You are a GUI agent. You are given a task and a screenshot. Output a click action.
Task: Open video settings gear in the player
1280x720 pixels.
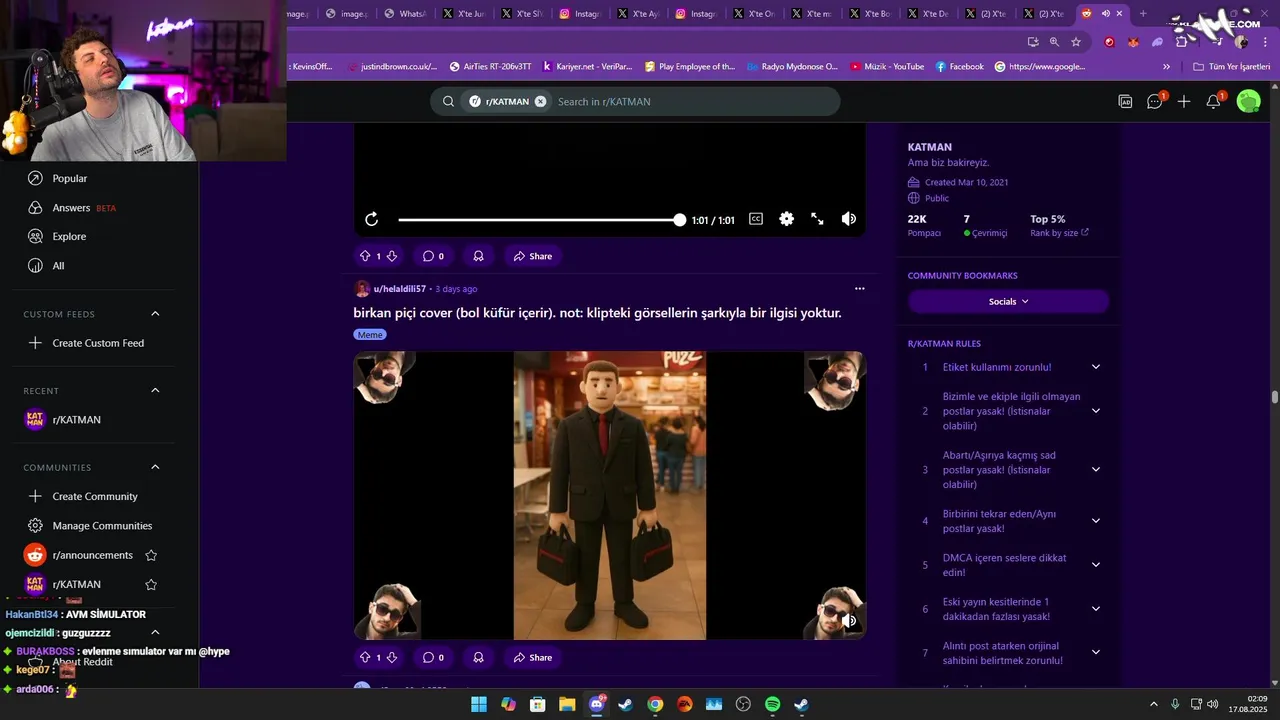[x=787, y=219]
